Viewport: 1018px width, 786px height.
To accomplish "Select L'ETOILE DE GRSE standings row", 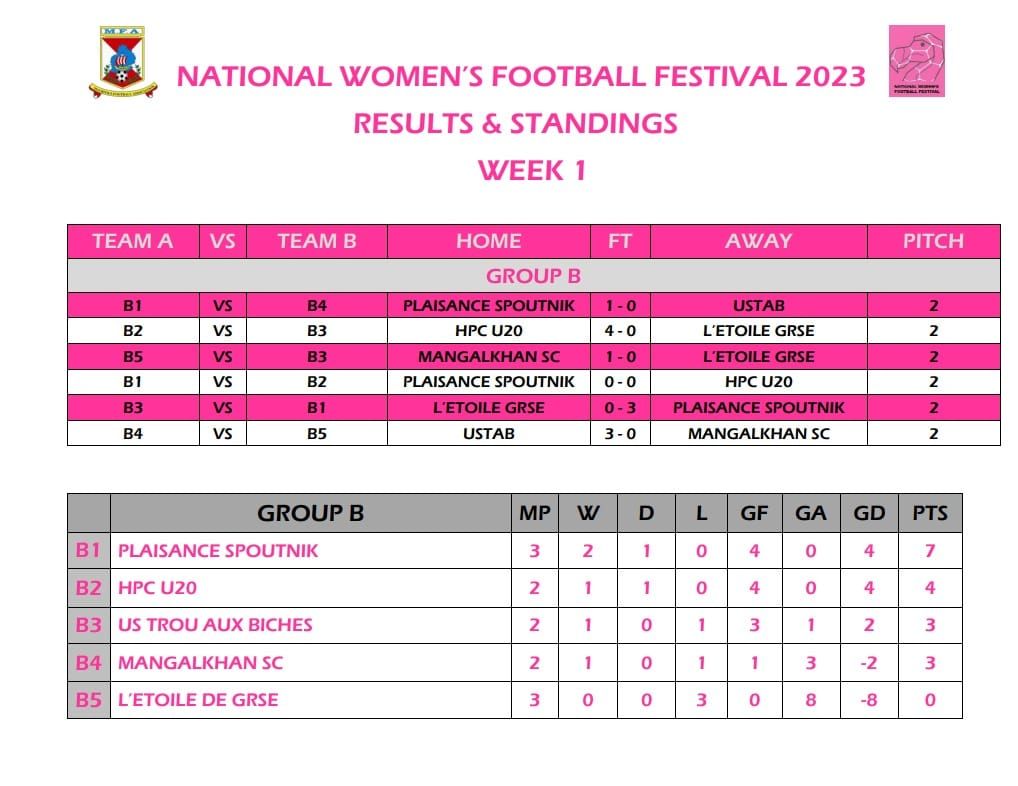I will pos(515,700).
